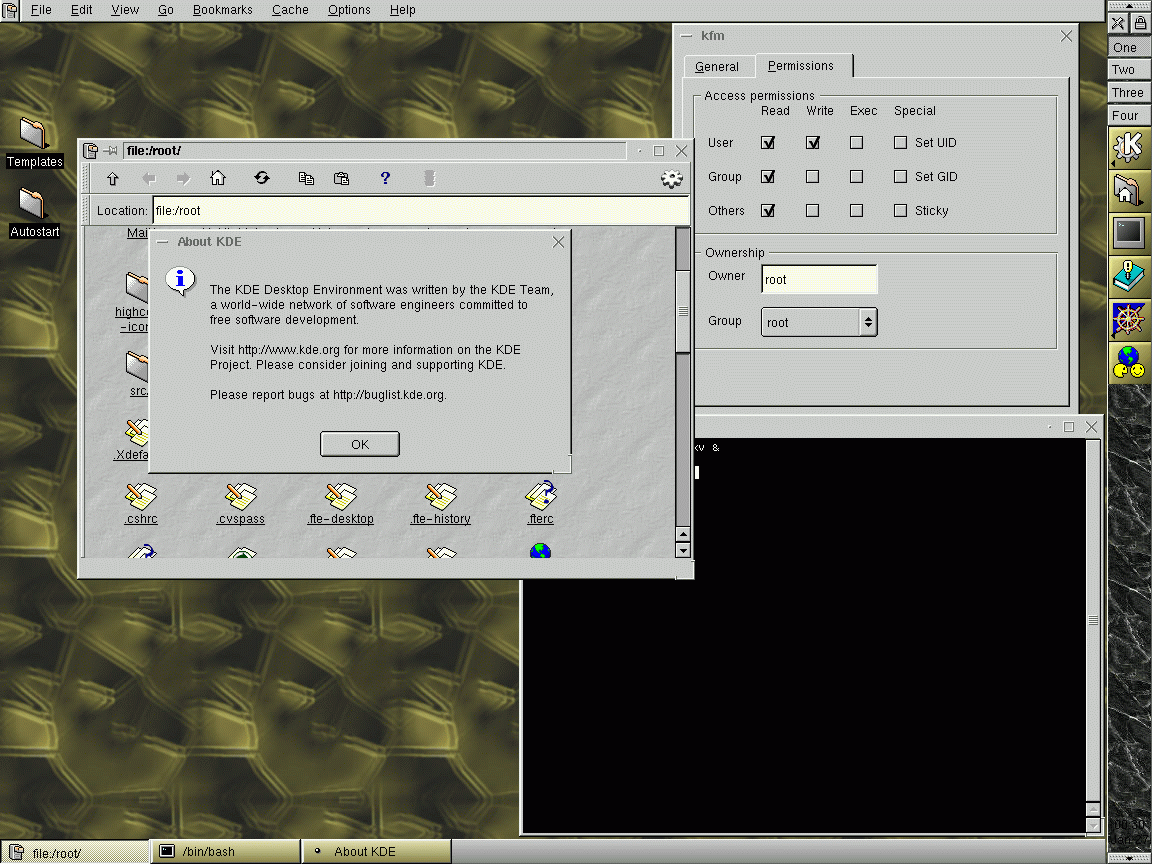This screenshot has width=1152, height=864.
Task: Click the Paste icon in kfm toolbar
Action: click(x=341, y=179)
